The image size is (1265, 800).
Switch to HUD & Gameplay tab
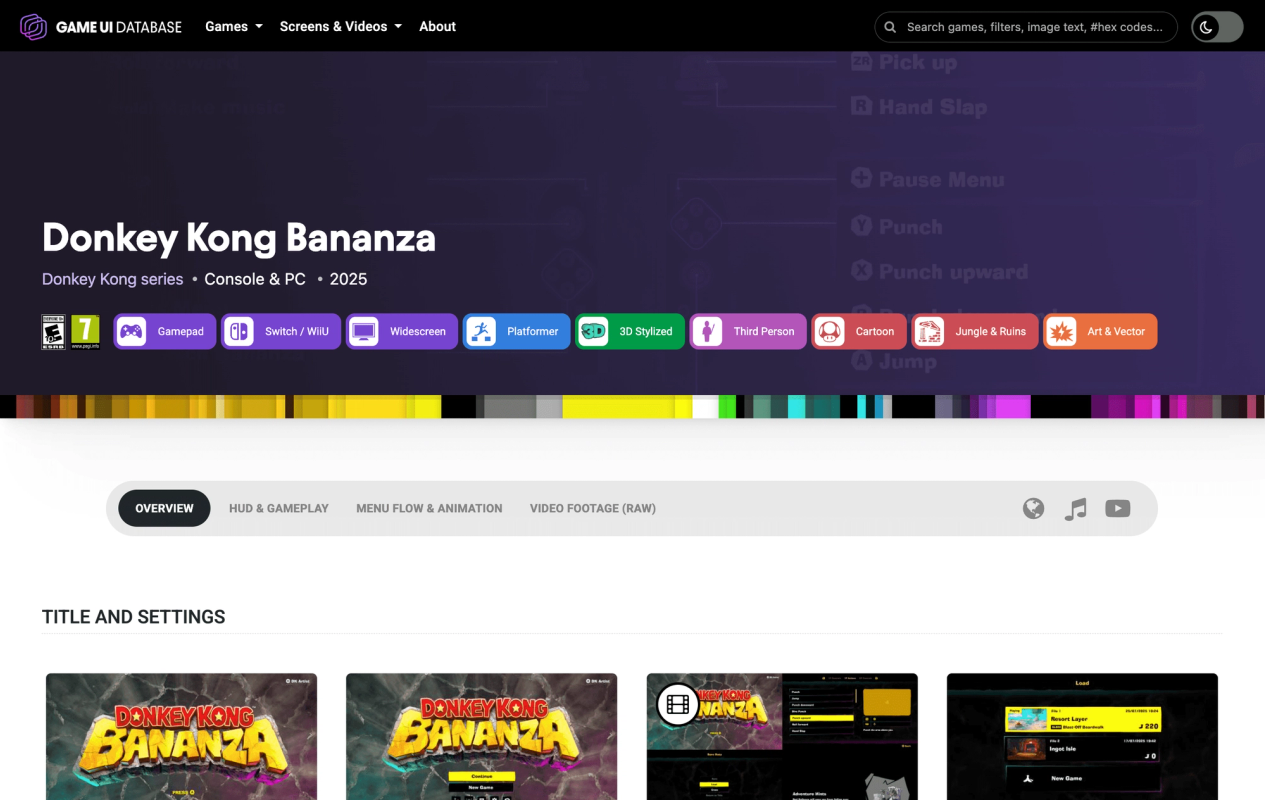click(279, 508)
